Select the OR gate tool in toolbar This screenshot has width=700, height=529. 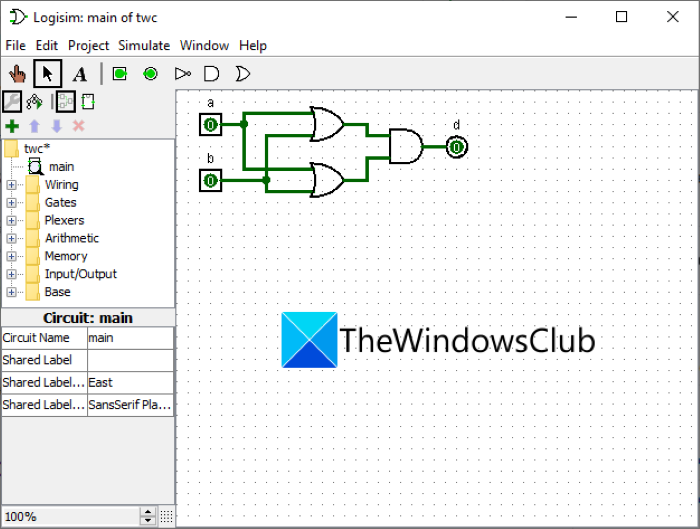click(242, 74)
